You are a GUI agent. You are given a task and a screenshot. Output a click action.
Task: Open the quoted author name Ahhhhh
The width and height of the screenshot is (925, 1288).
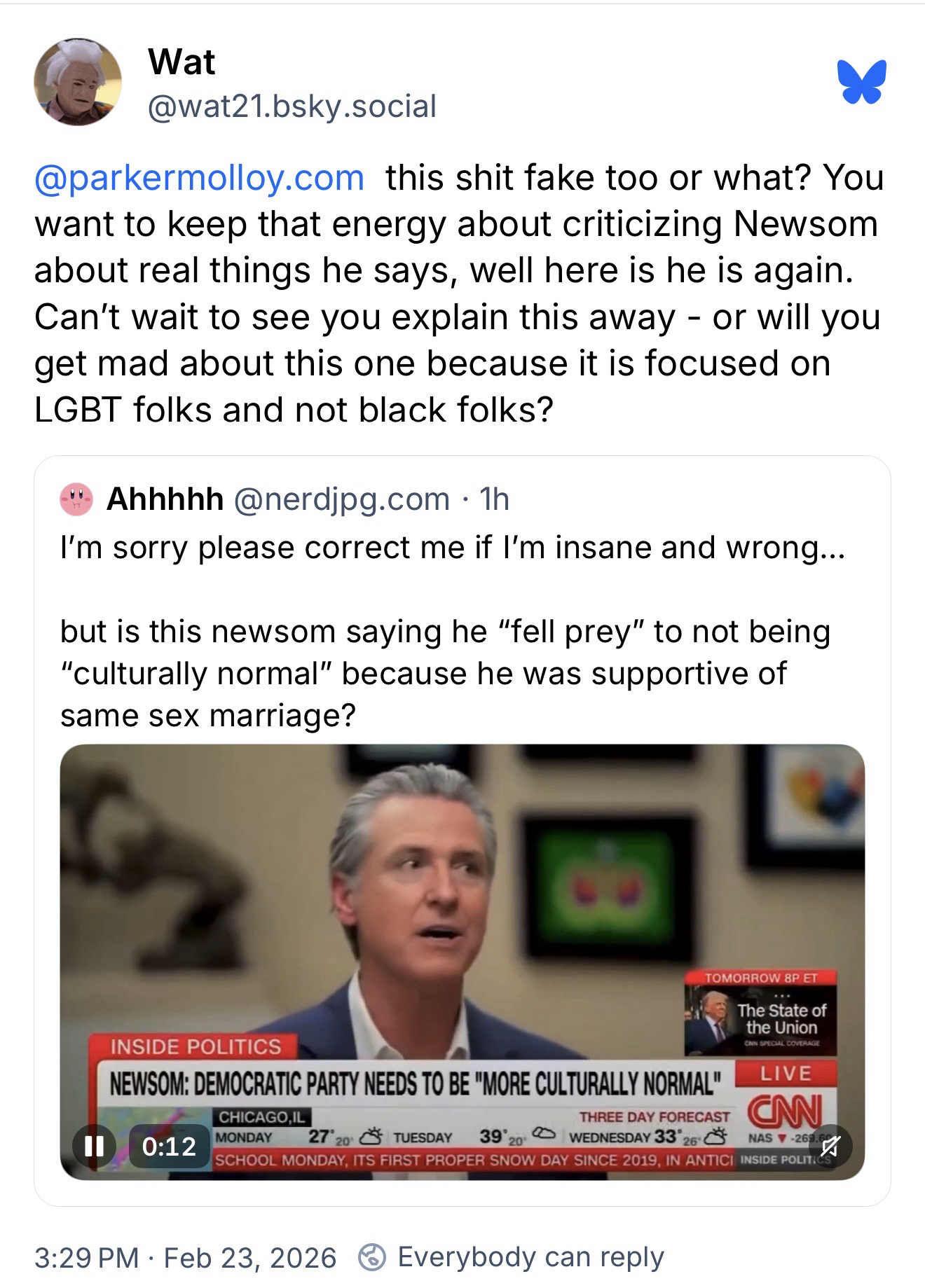tap(165, 499)
